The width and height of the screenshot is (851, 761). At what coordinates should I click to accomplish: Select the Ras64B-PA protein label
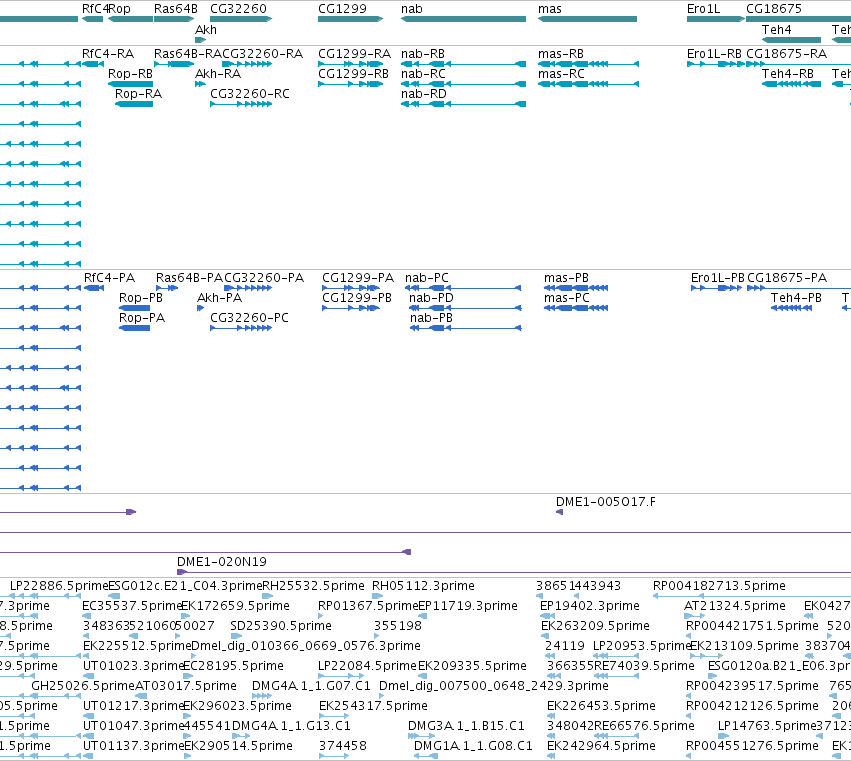click(x=189, y=278)
